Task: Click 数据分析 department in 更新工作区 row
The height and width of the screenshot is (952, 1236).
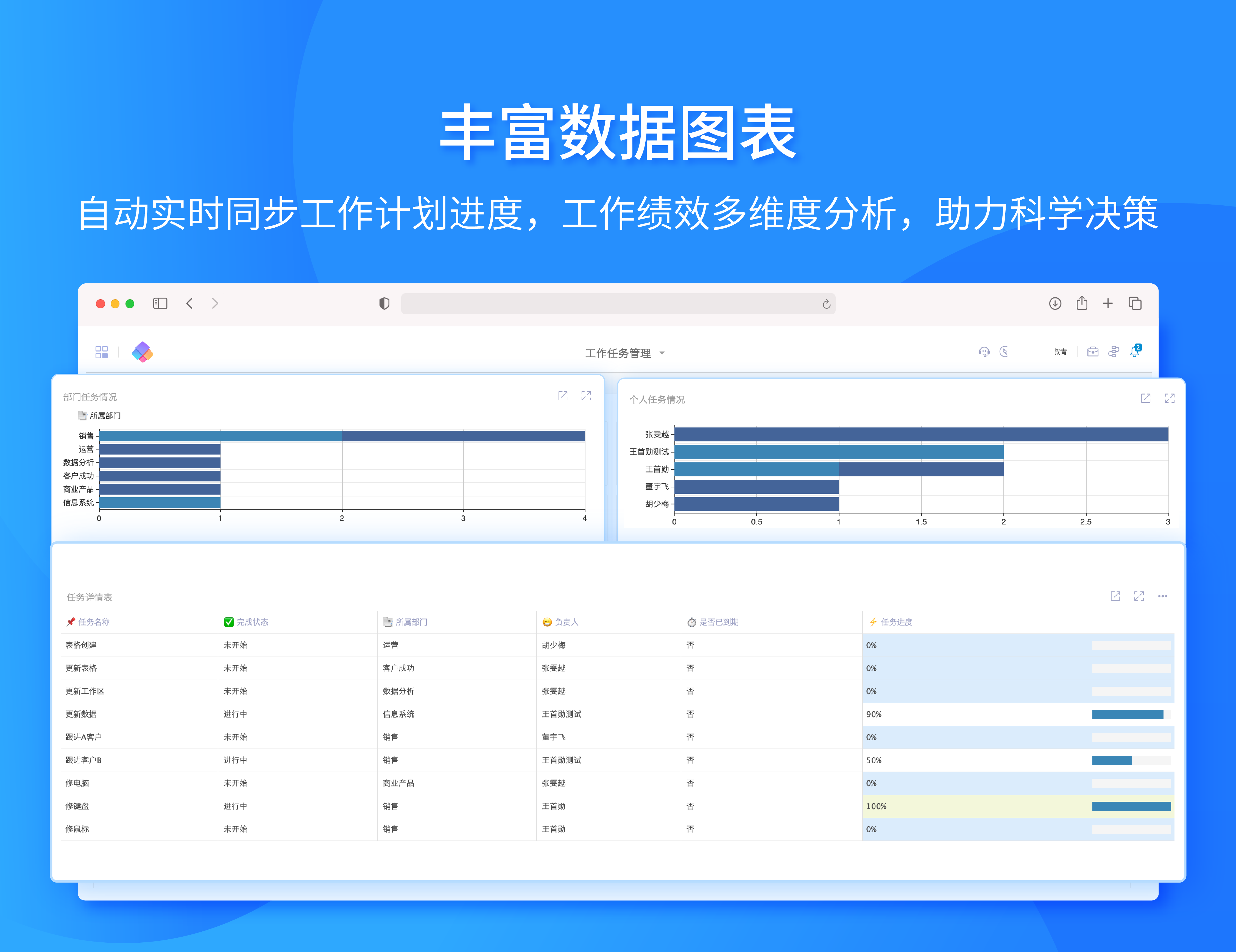Action: 398,691
